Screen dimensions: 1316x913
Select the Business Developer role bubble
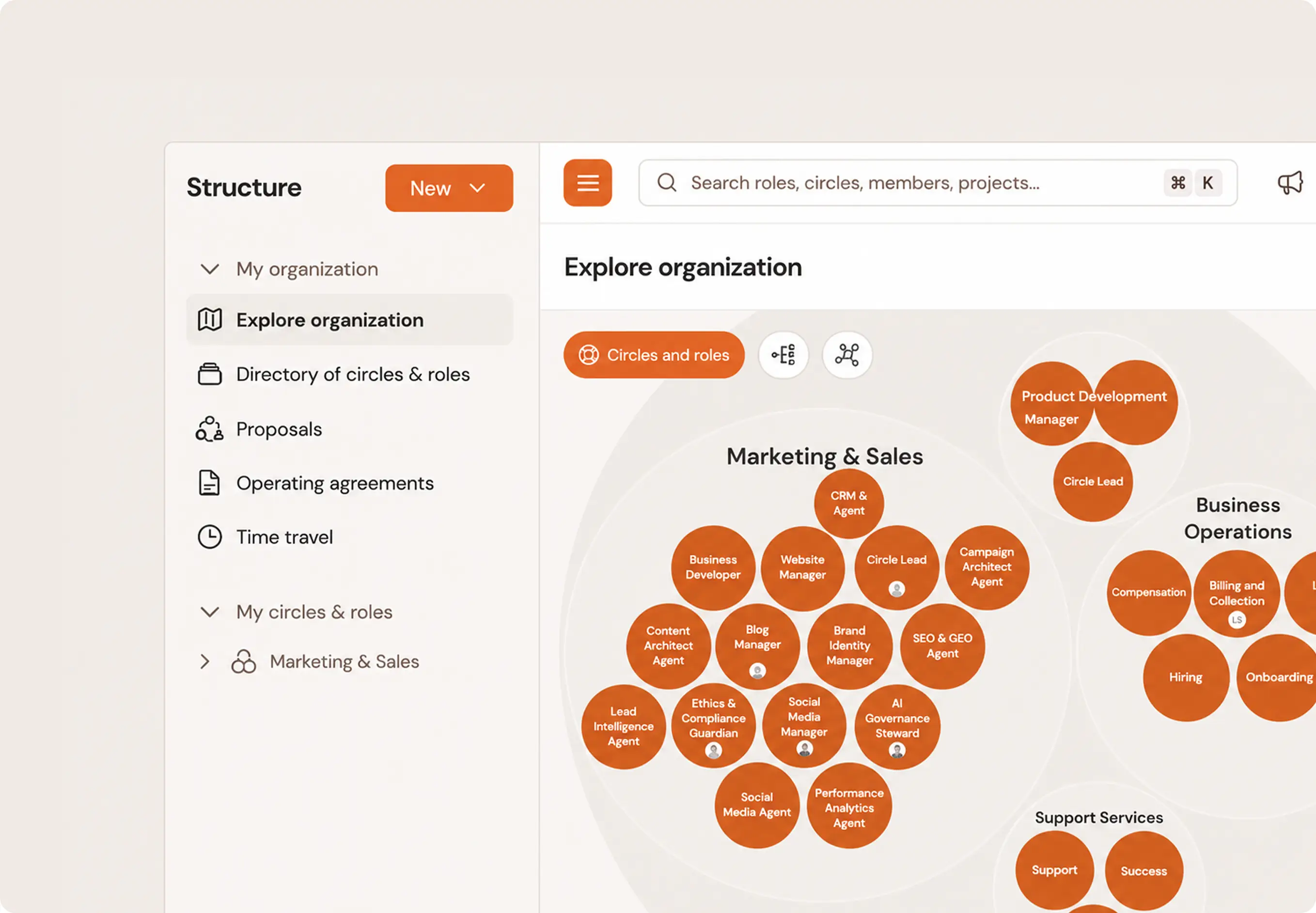tap(713, 567)
